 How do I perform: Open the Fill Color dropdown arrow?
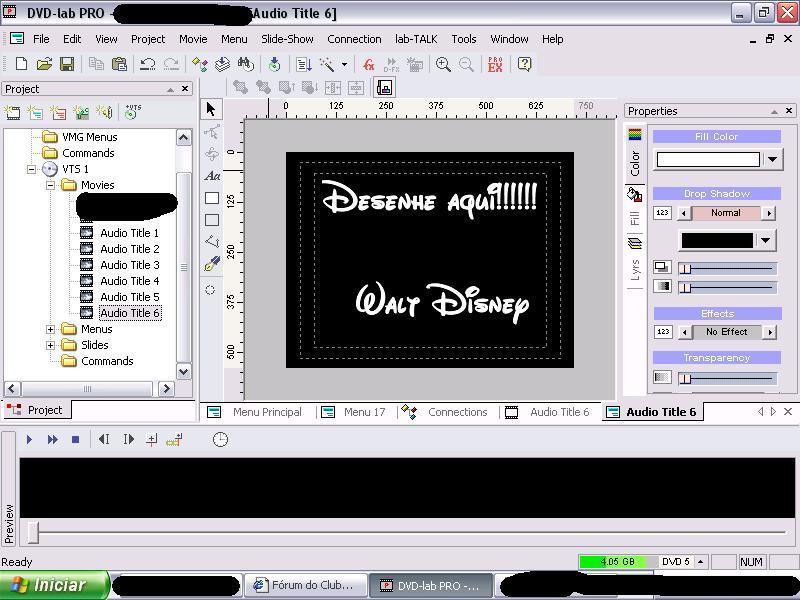(x=772, y=159)
